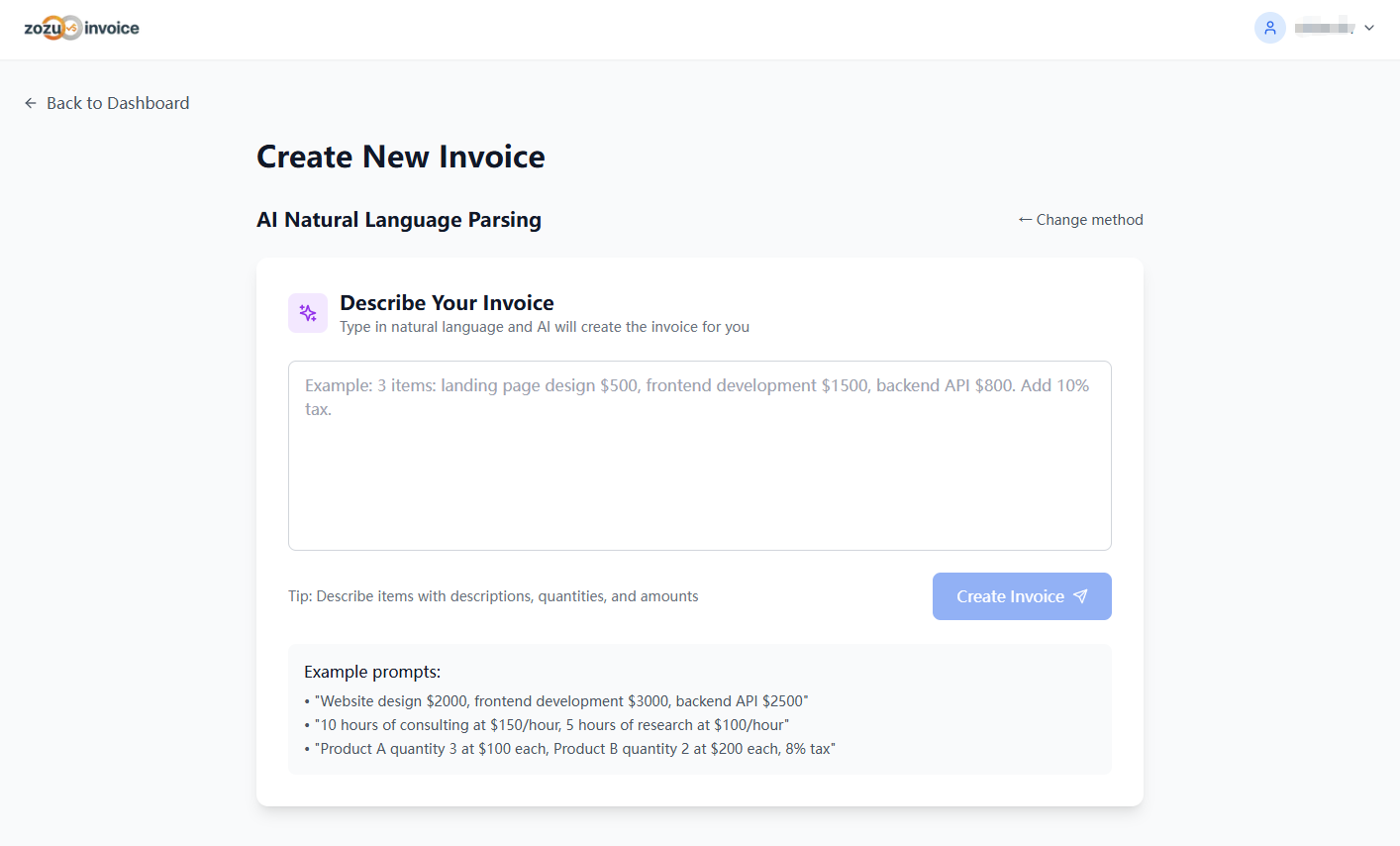Select the Website design $2000 example prompt
Image resolution: width=1400 pixels, height=846 pixels.
(560, 700)
